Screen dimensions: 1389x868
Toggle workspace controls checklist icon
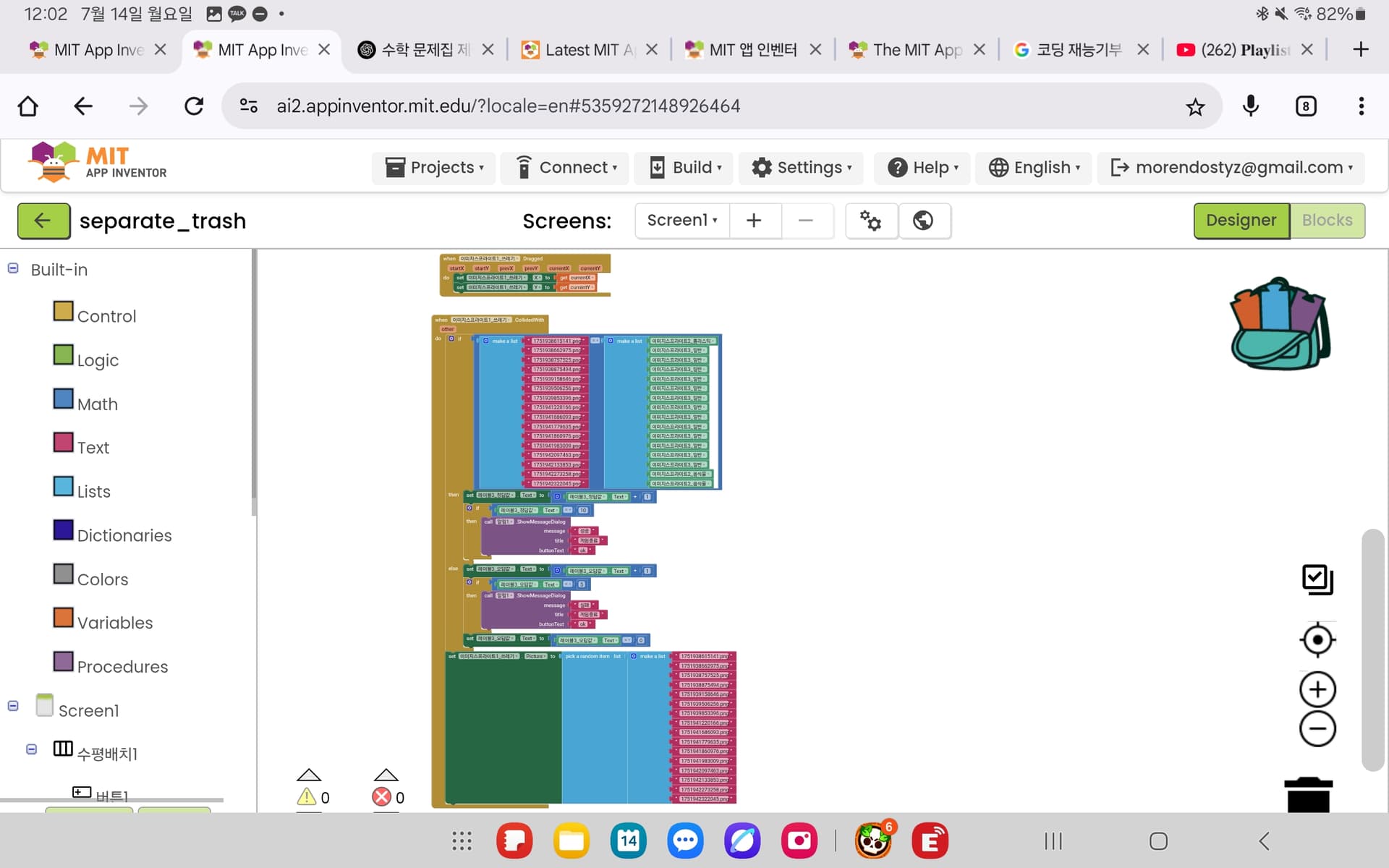coord(1317,579)
